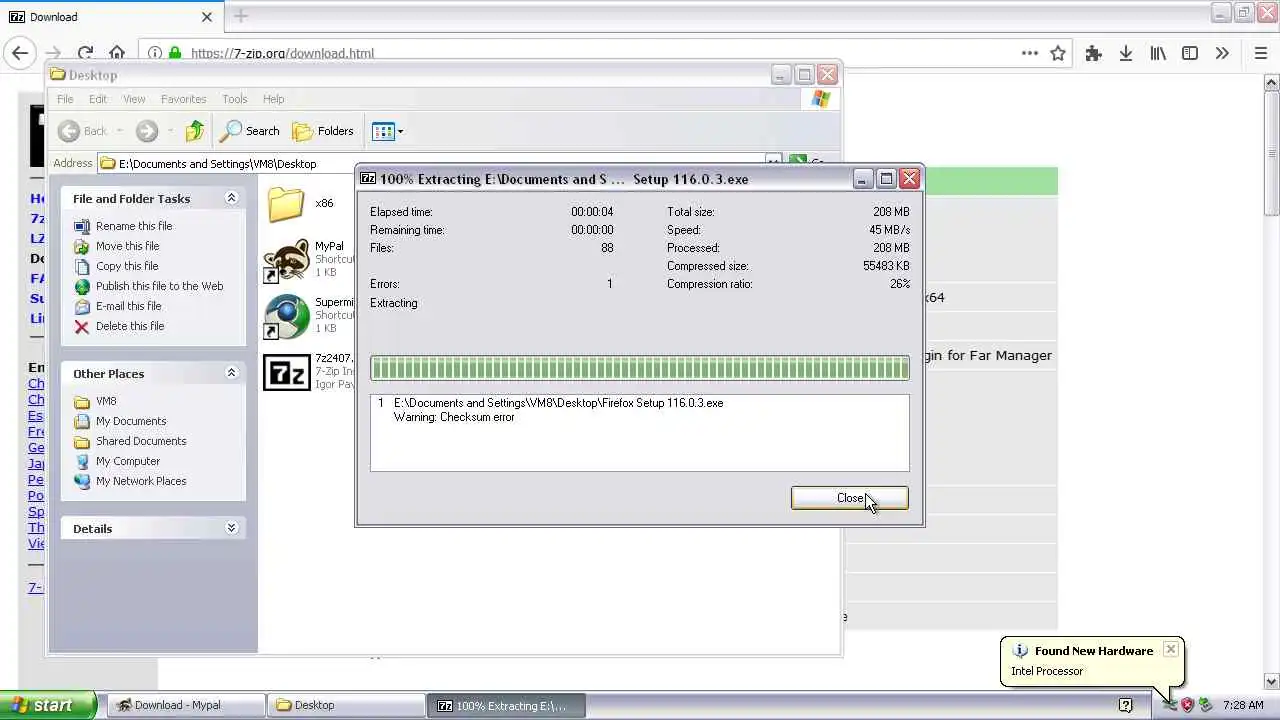
Task: Open Explorer Favorites menu
Action: tap(183, 99)
